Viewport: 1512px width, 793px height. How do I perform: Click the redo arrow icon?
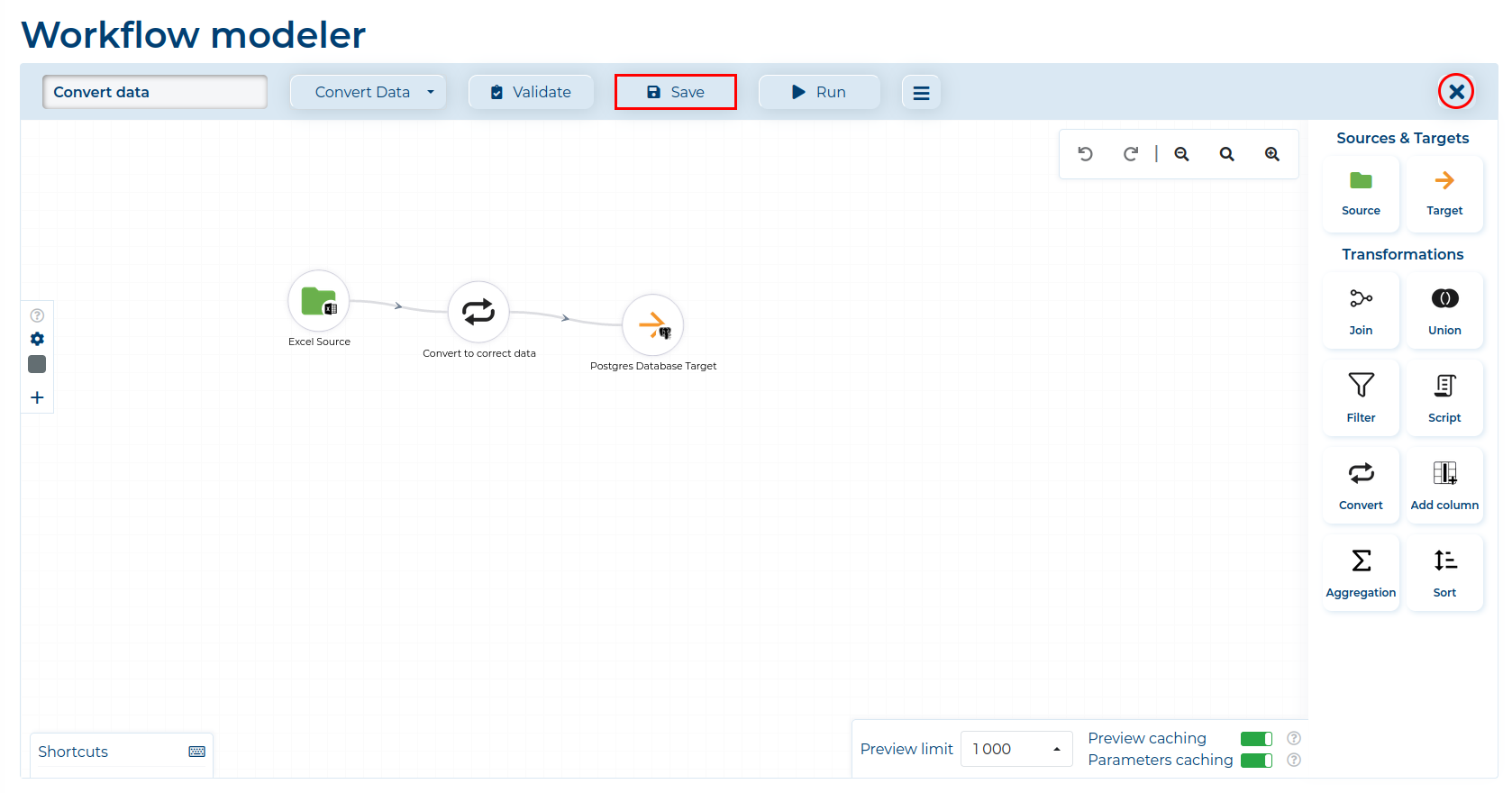(1131, 154)
